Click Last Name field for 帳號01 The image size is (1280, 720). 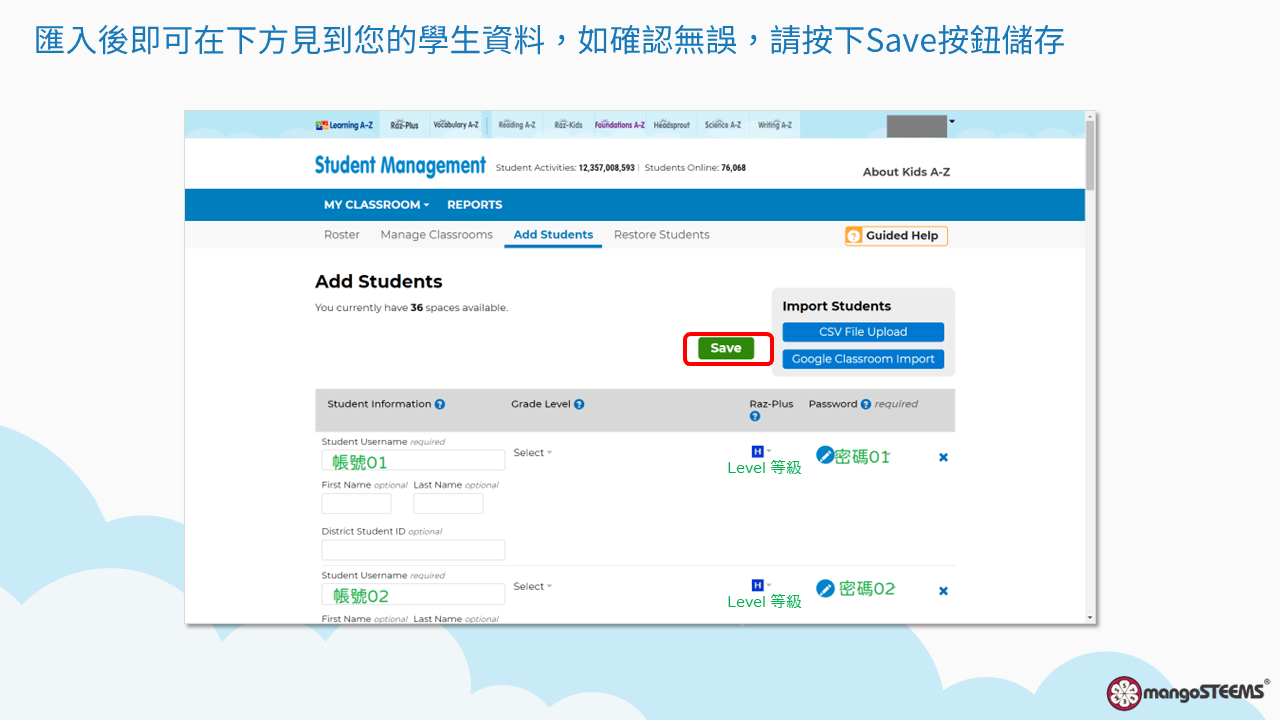(x=448, y=503)
